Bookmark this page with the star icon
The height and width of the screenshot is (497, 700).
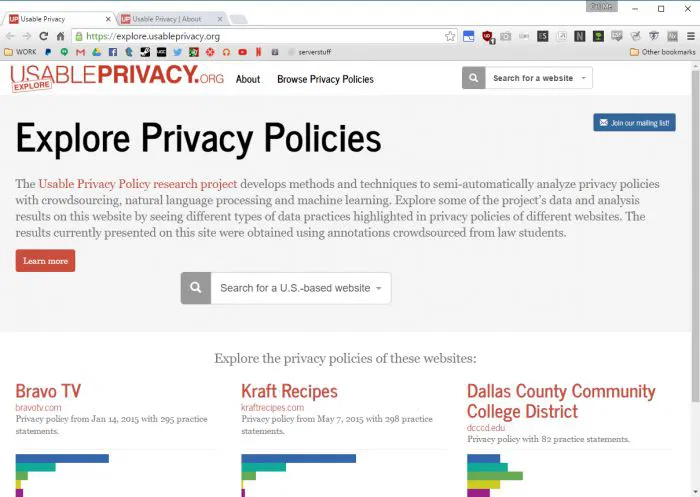(x=450, y=36)
